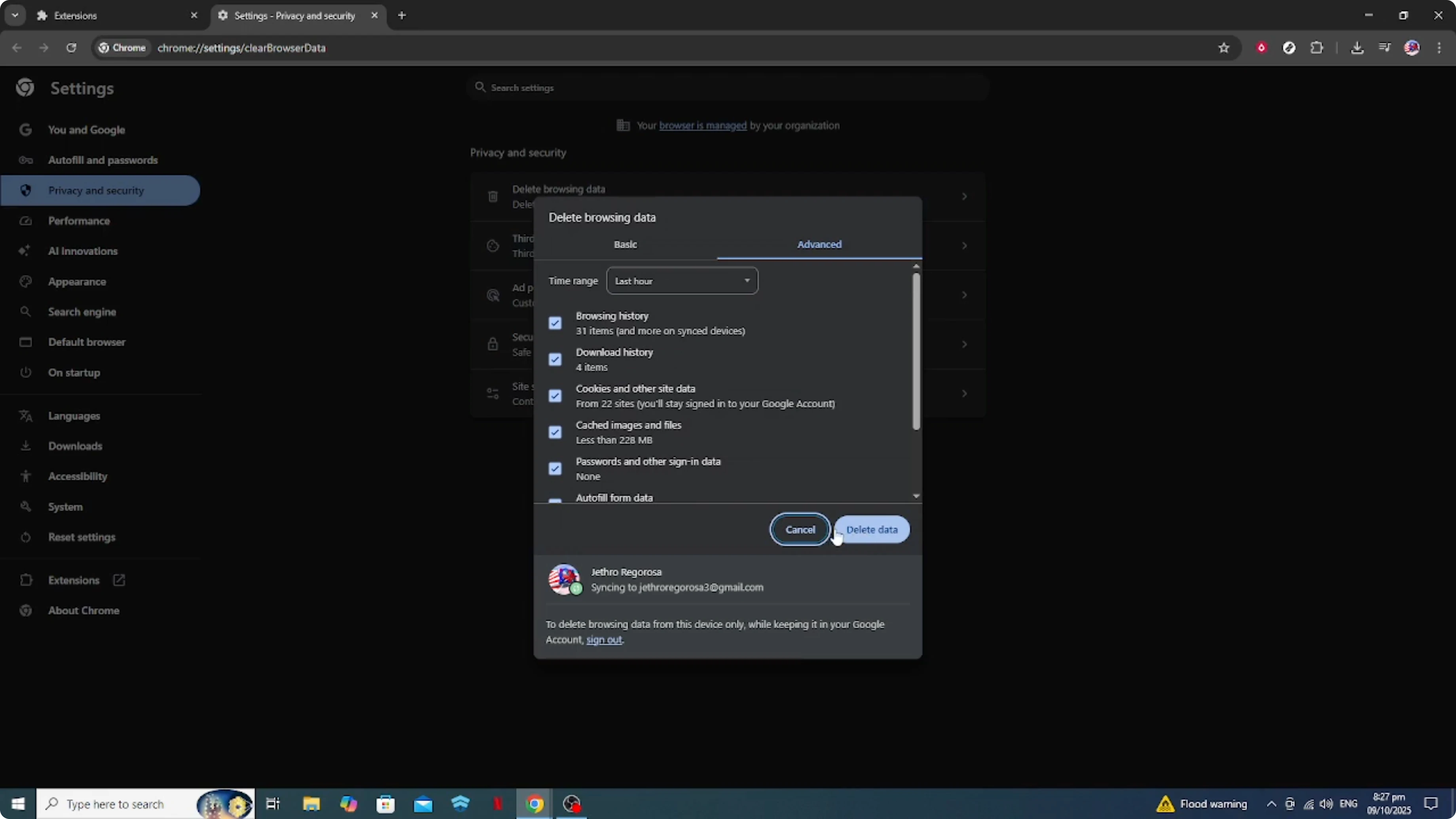Uncheck Browsing history
Image resolution: width=1456 pixels, height=819 pixels.
point(555,322)
